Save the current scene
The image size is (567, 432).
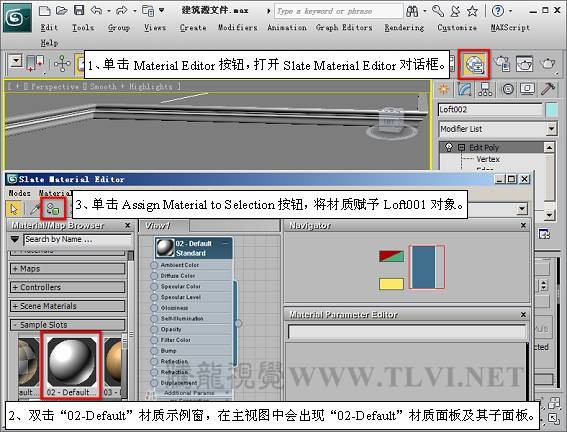point(79,10)
